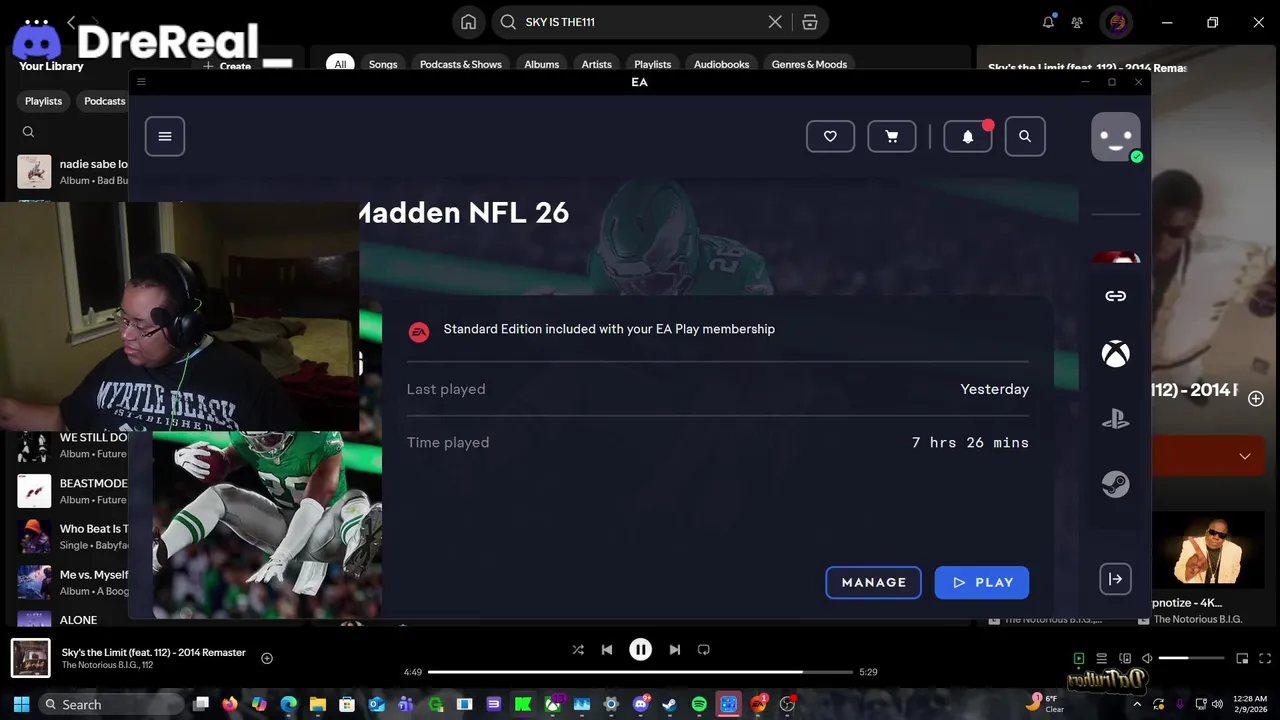Open Me vs. Myself album
Viewport: 1280px width, 720px height.
(x=72, y=583)
